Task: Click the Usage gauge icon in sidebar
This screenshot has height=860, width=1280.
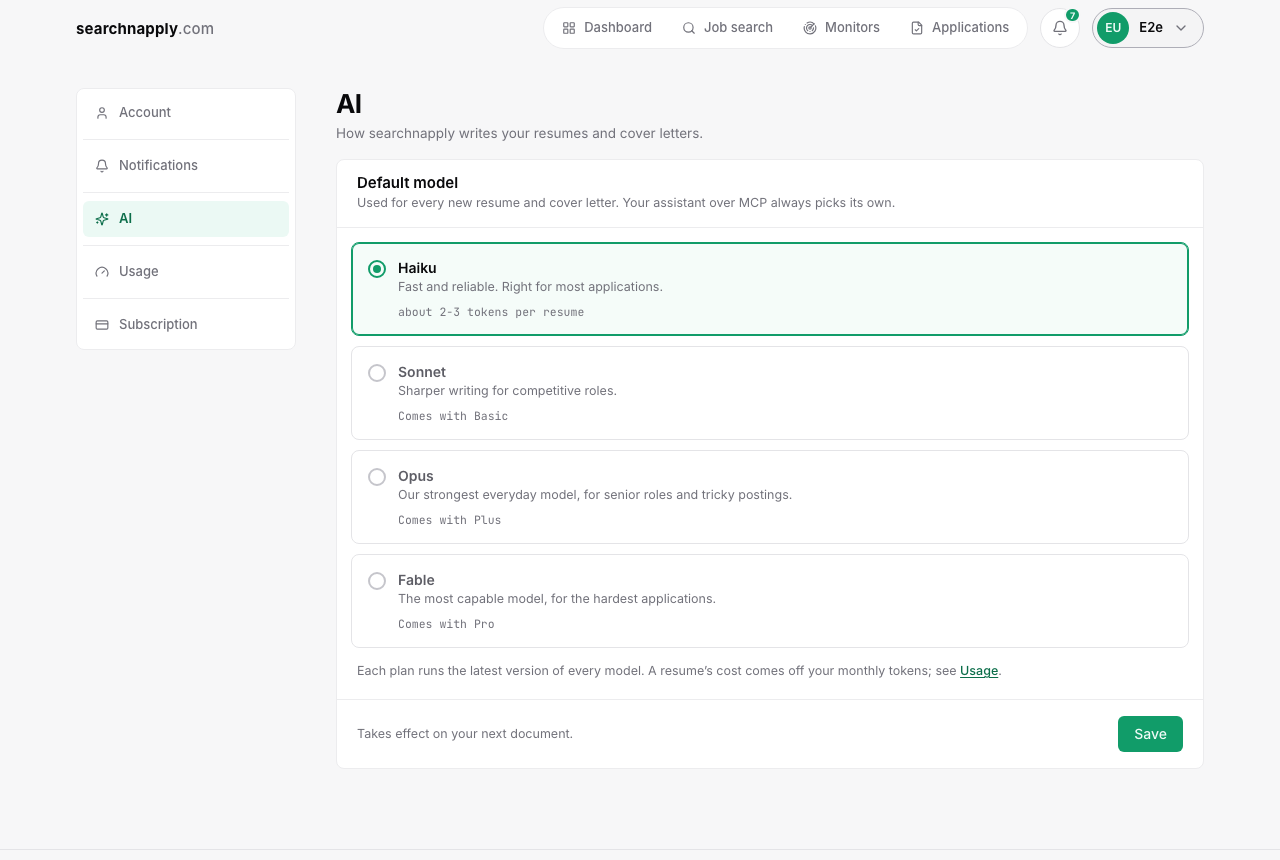Action: click(102, 272)
